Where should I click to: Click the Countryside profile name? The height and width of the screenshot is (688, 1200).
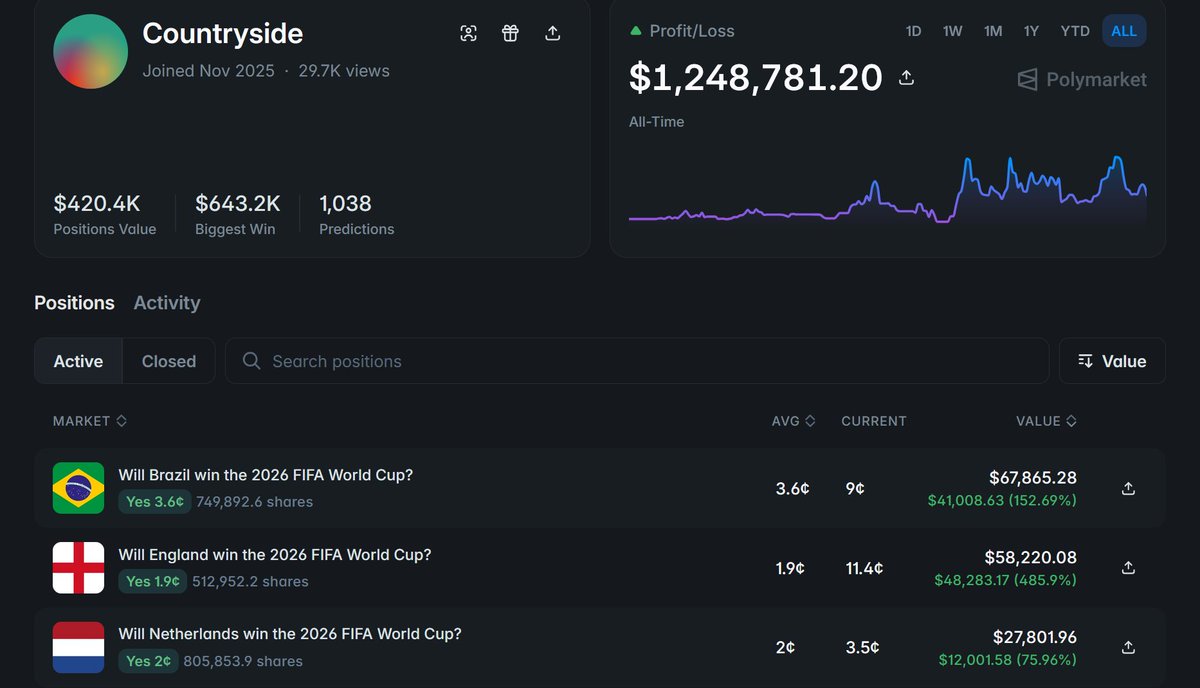(223, 33)
